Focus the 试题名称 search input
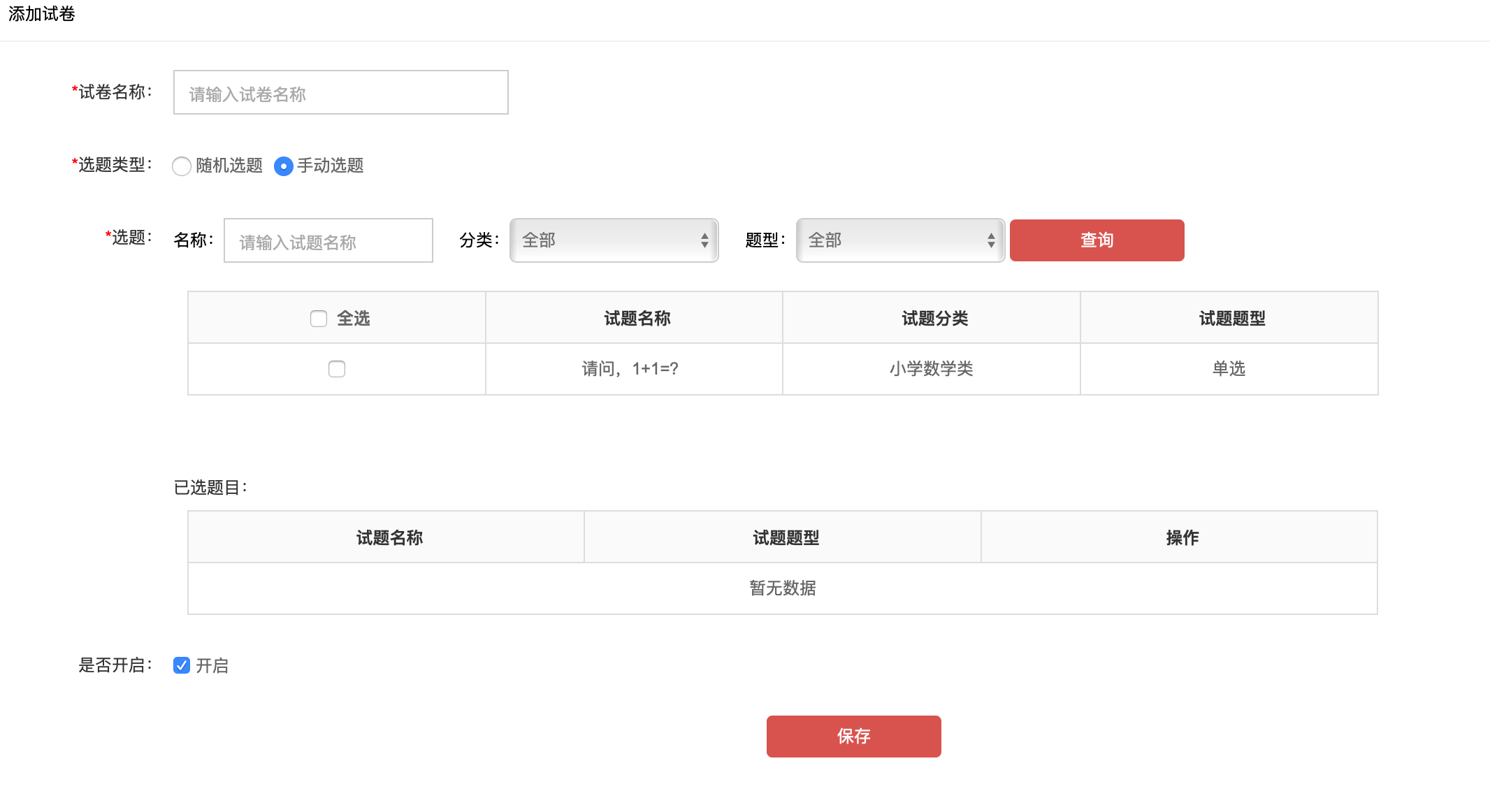Image resolution: width=1490 pixels, height=812 pixels. [328, 240]
